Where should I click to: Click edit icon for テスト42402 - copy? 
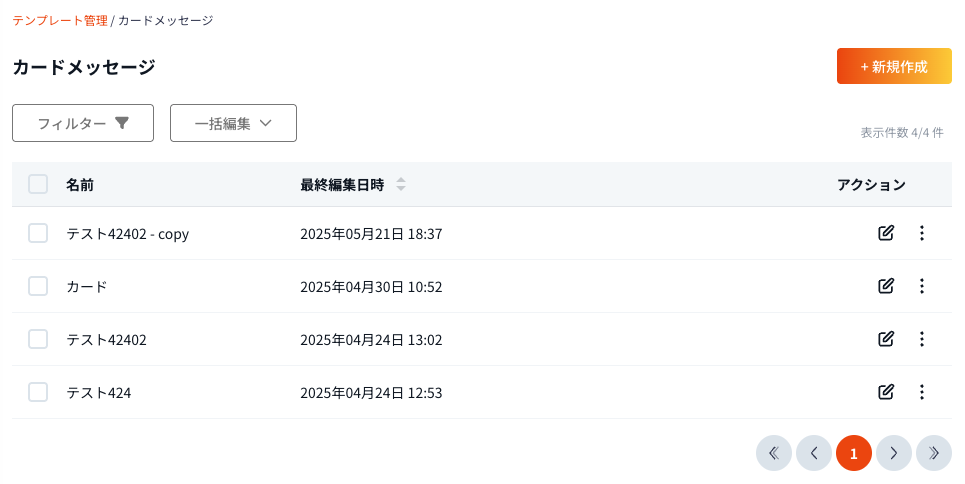[885, 233]
